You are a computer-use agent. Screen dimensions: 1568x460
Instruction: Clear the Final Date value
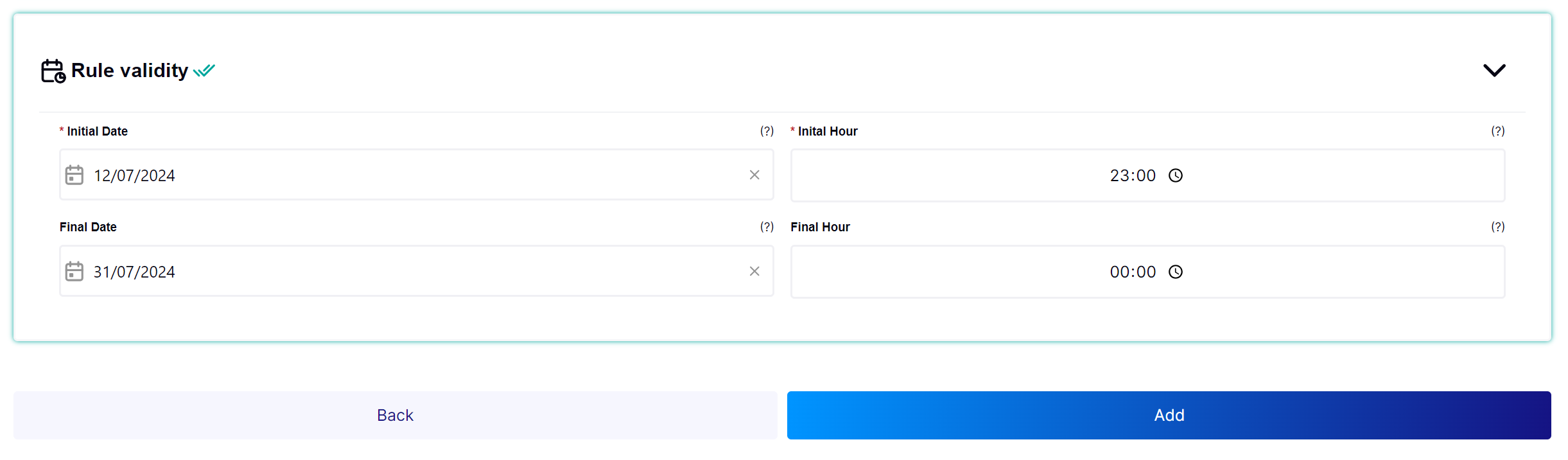754,271
